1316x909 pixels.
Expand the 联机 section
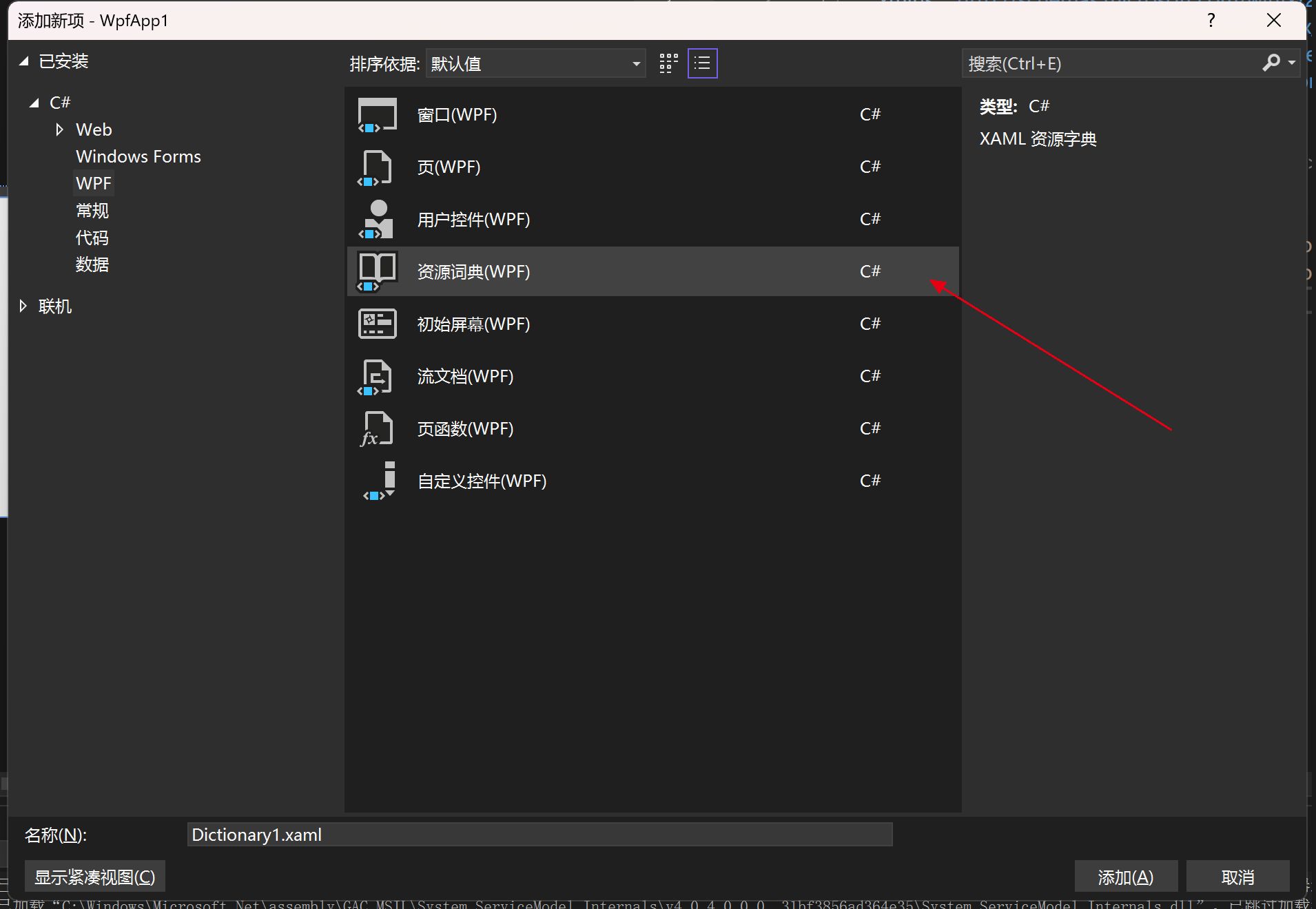click(x=23, y=306)
